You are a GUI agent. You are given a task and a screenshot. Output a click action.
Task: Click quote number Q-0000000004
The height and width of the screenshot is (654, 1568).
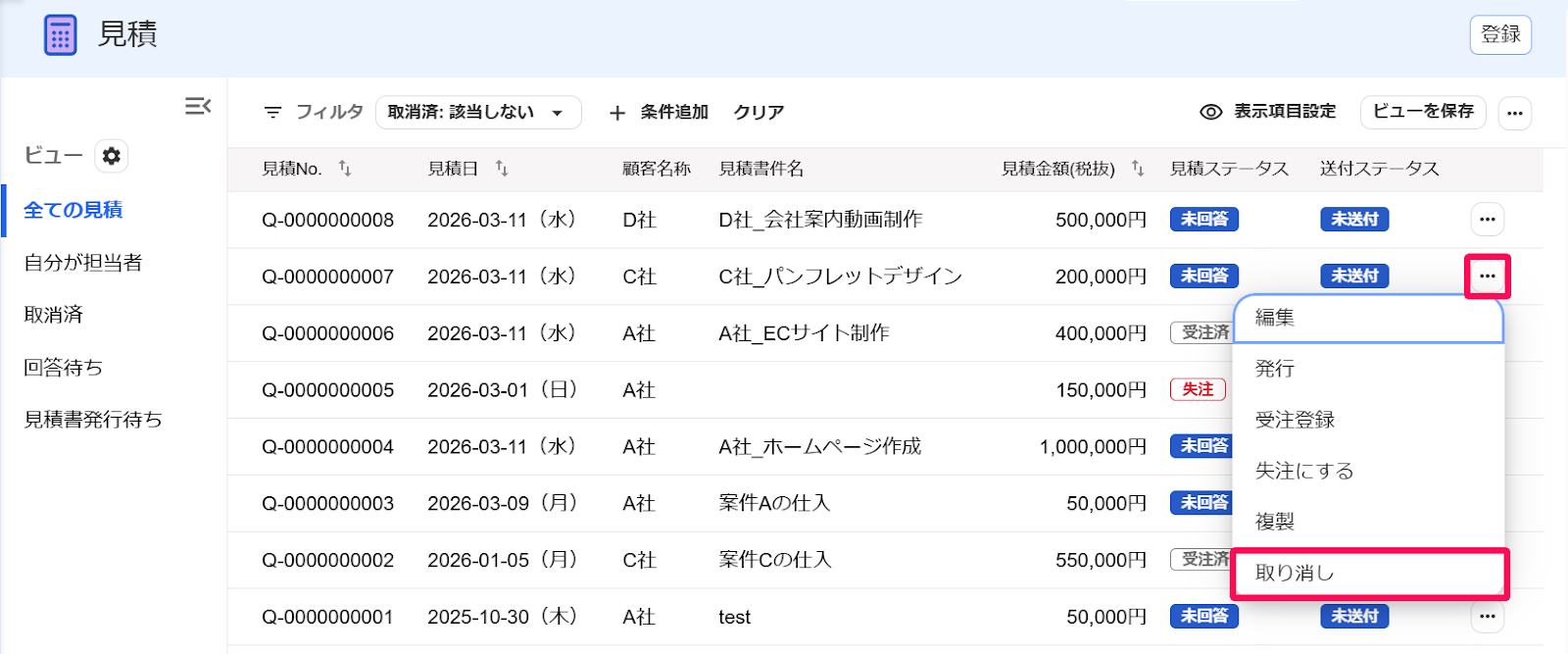tap(327, 447)
